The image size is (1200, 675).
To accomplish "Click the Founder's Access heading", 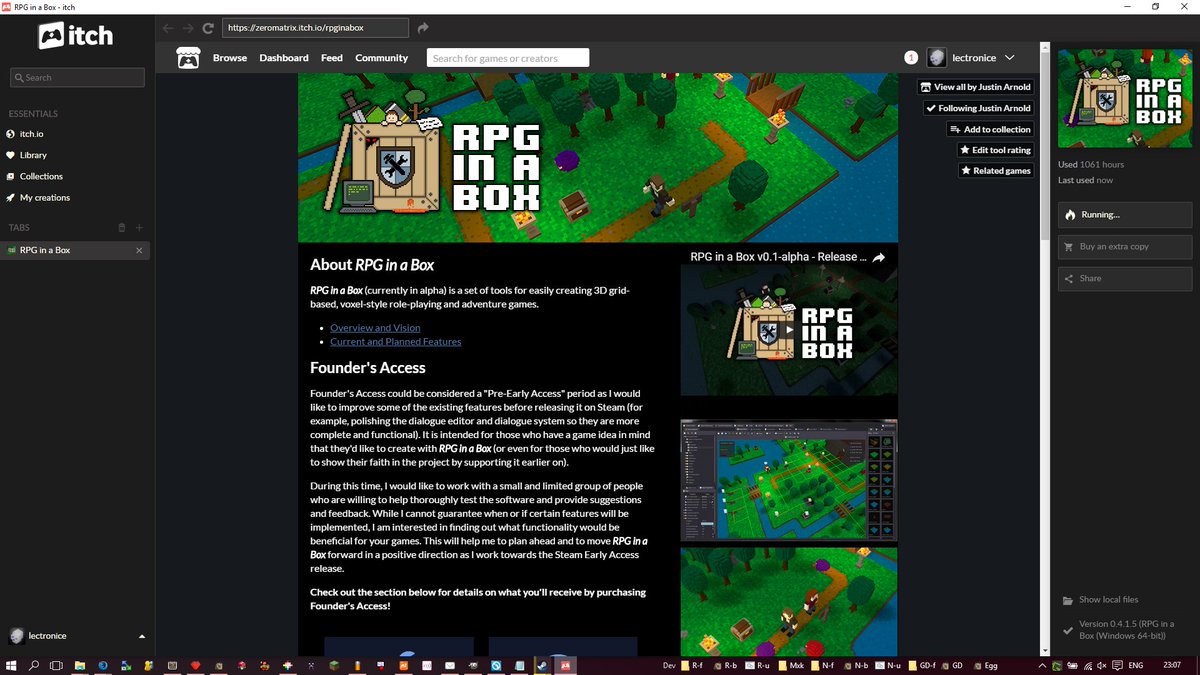I will click(368, 367).
